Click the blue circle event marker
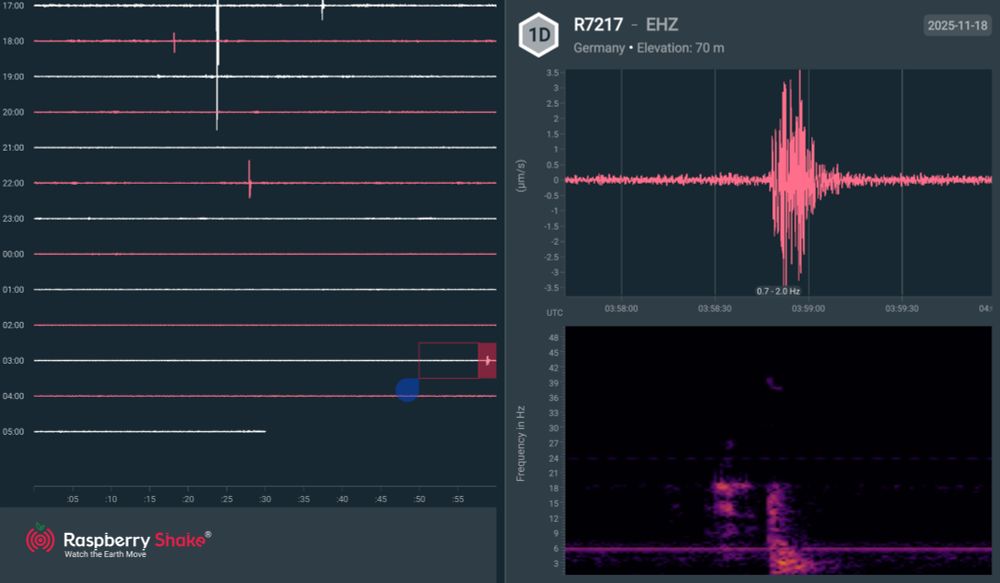 407,388
